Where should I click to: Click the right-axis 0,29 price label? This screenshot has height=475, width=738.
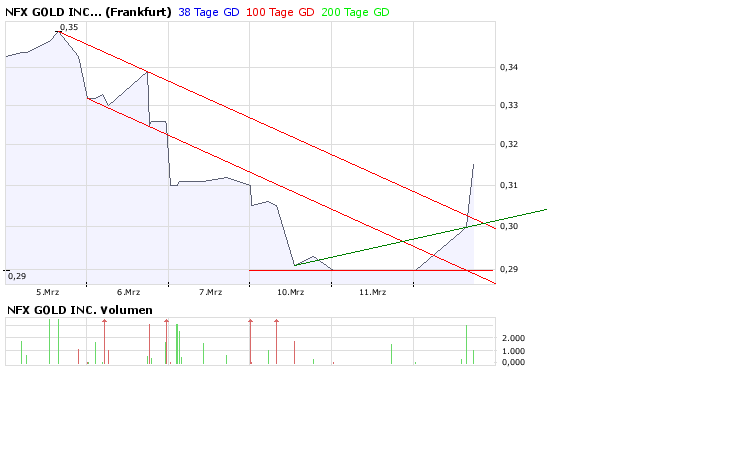click(x=509, y=269)
